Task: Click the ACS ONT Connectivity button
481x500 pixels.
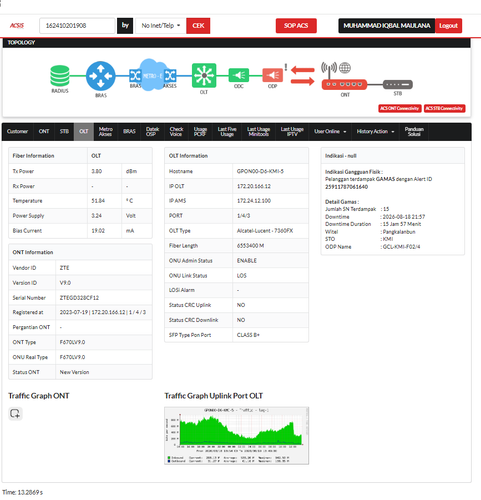Action: click(x=399, y=108)
